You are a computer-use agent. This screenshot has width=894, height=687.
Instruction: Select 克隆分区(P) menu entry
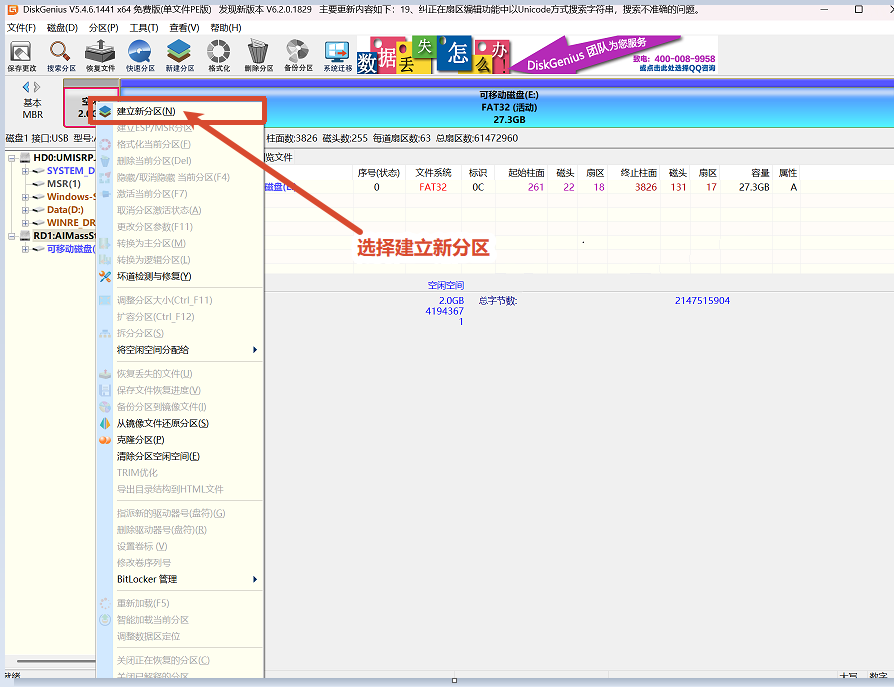pos(180,440)
